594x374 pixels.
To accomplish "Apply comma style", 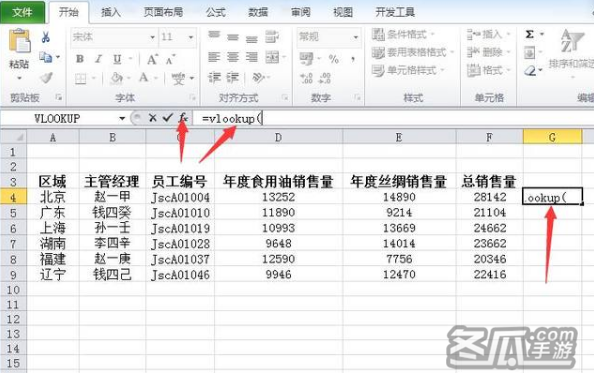I will pos(353,59).
